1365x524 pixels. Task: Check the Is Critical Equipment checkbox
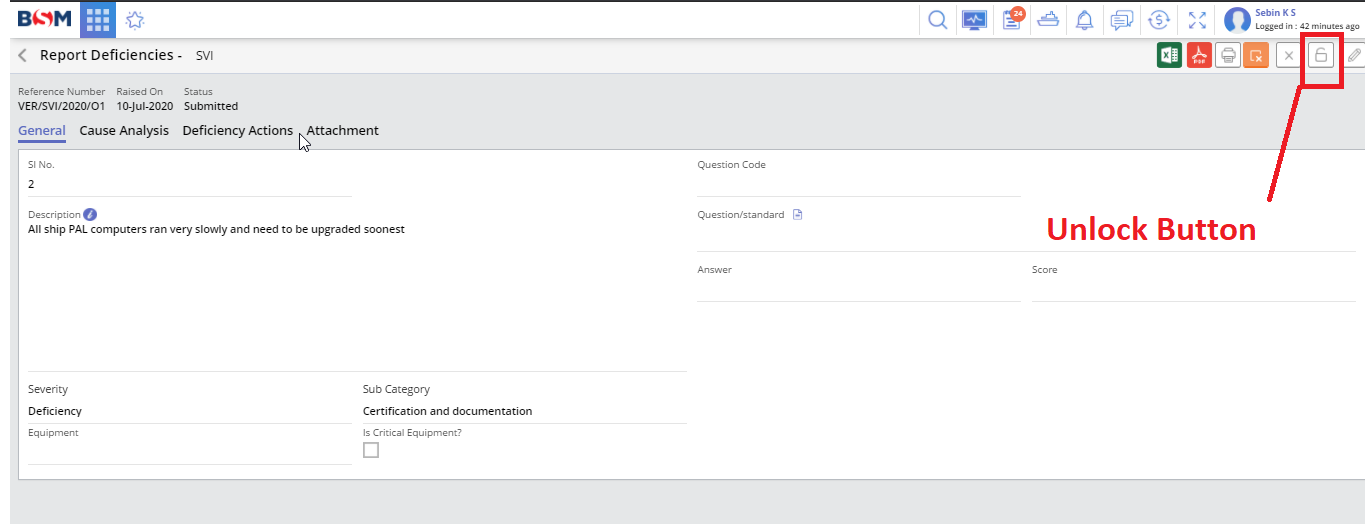click(x=371, y=450)
